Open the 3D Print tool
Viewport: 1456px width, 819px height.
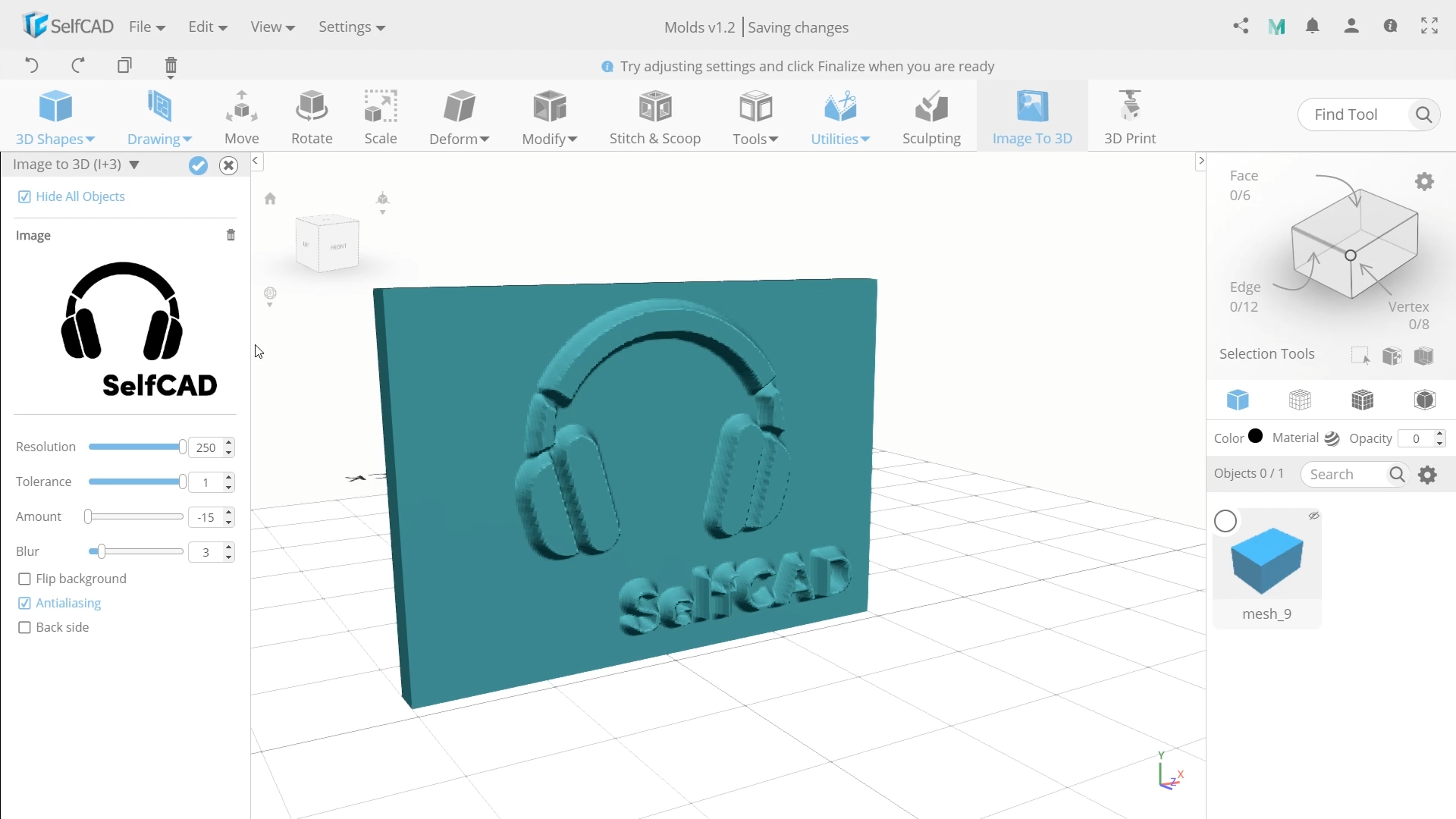(1130, 117)
